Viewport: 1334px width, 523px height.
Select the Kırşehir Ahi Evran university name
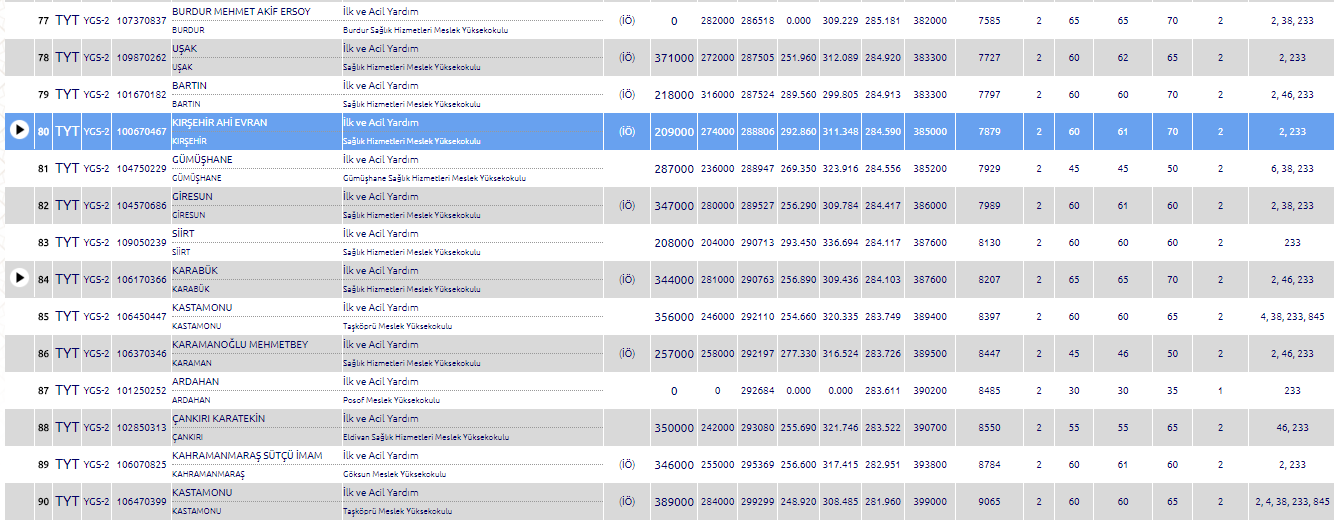[220, 122]
